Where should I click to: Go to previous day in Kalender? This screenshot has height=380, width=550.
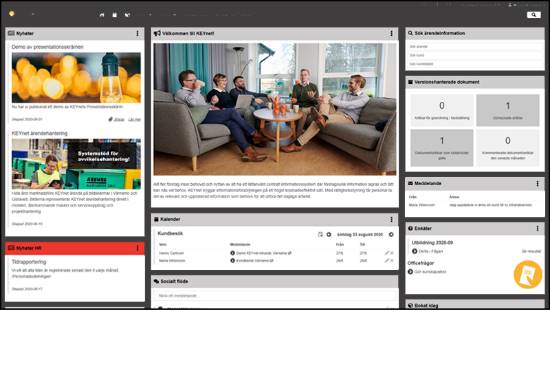coord(329,234)
